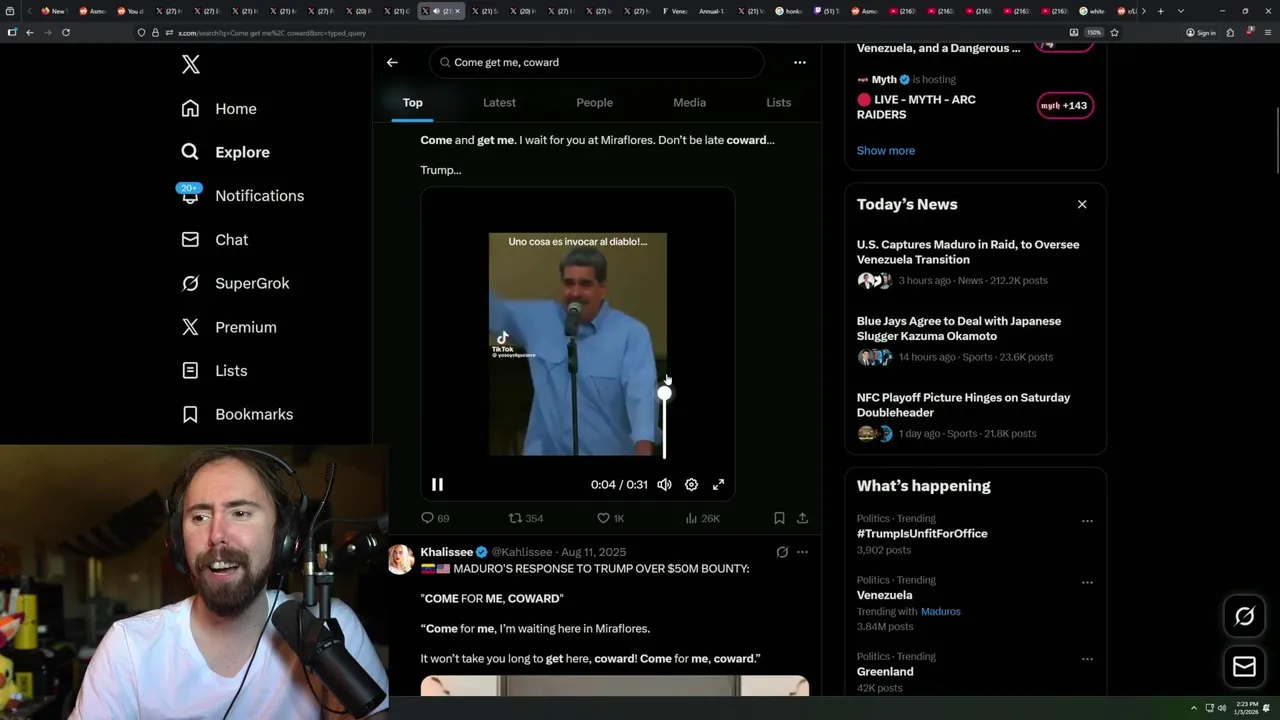View analytics showing 26K views
This screenshot has height=720, width=1280.
pos(702,518)
